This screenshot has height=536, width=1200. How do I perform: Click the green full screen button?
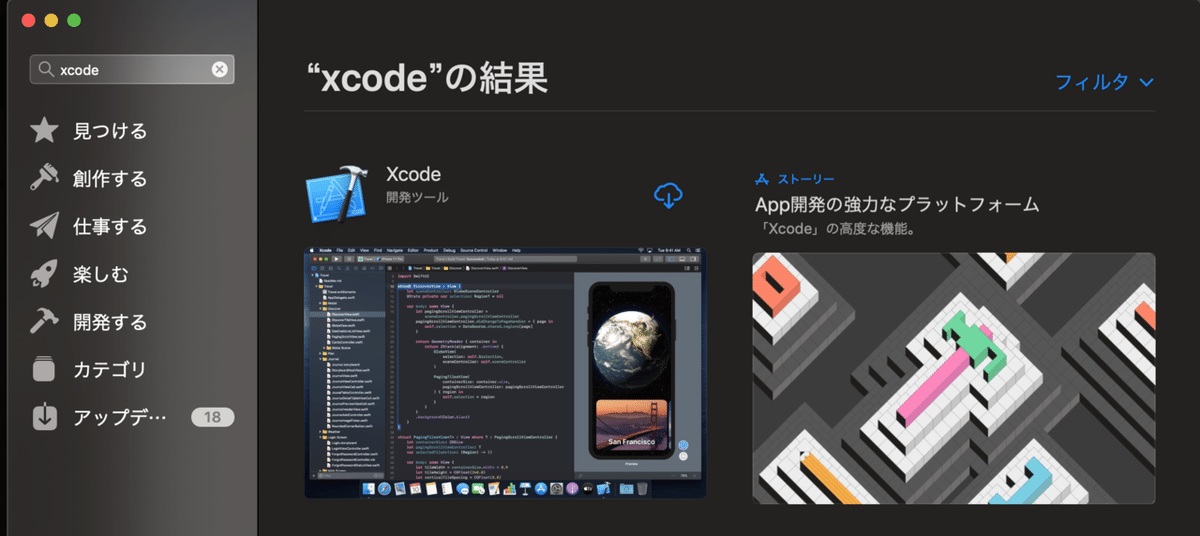coord(74,21)
